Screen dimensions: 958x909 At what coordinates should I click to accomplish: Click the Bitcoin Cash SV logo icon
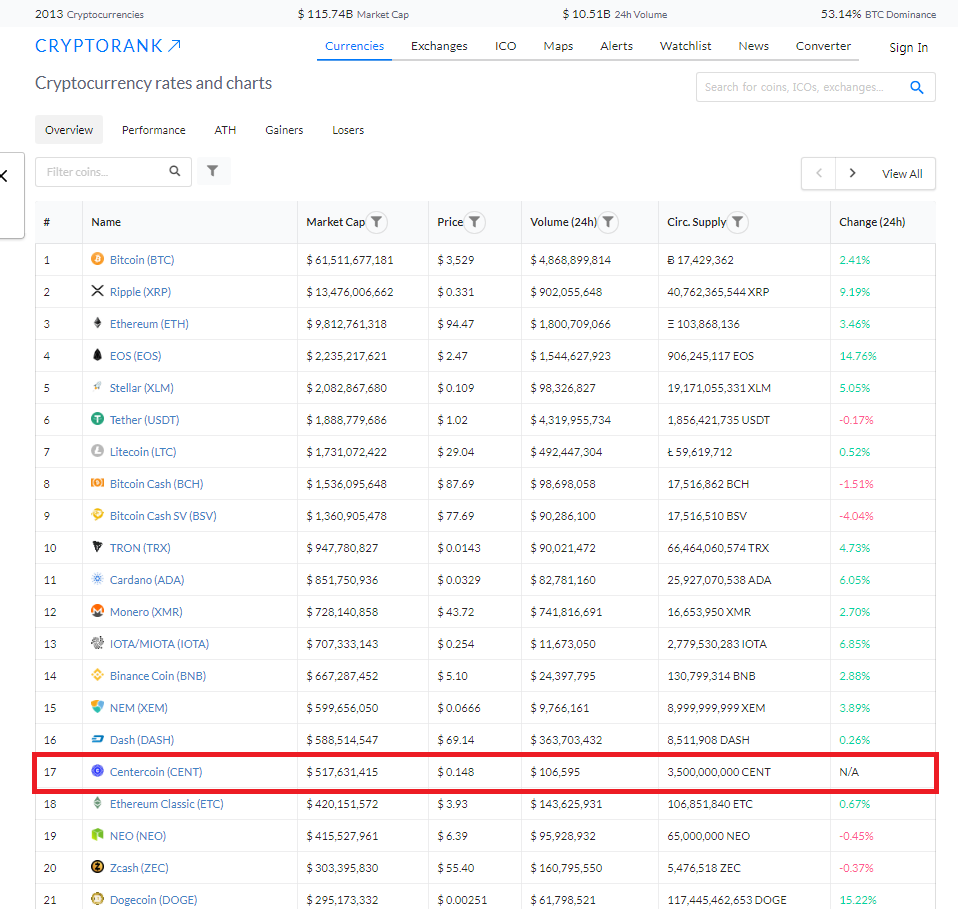[97, 514]
